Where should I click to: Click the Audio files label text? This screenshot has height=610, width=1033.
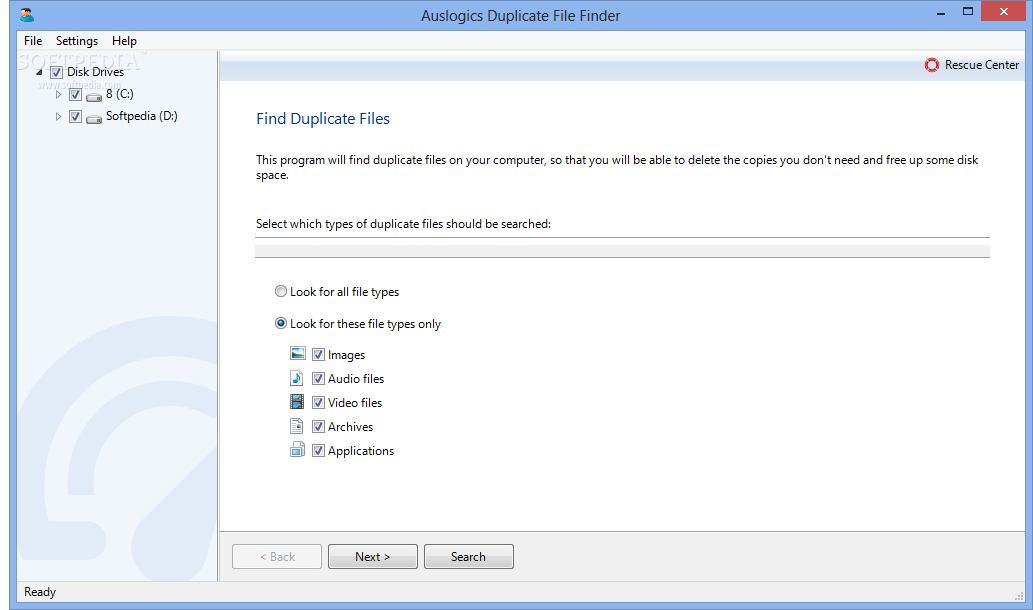pos(356,379)
